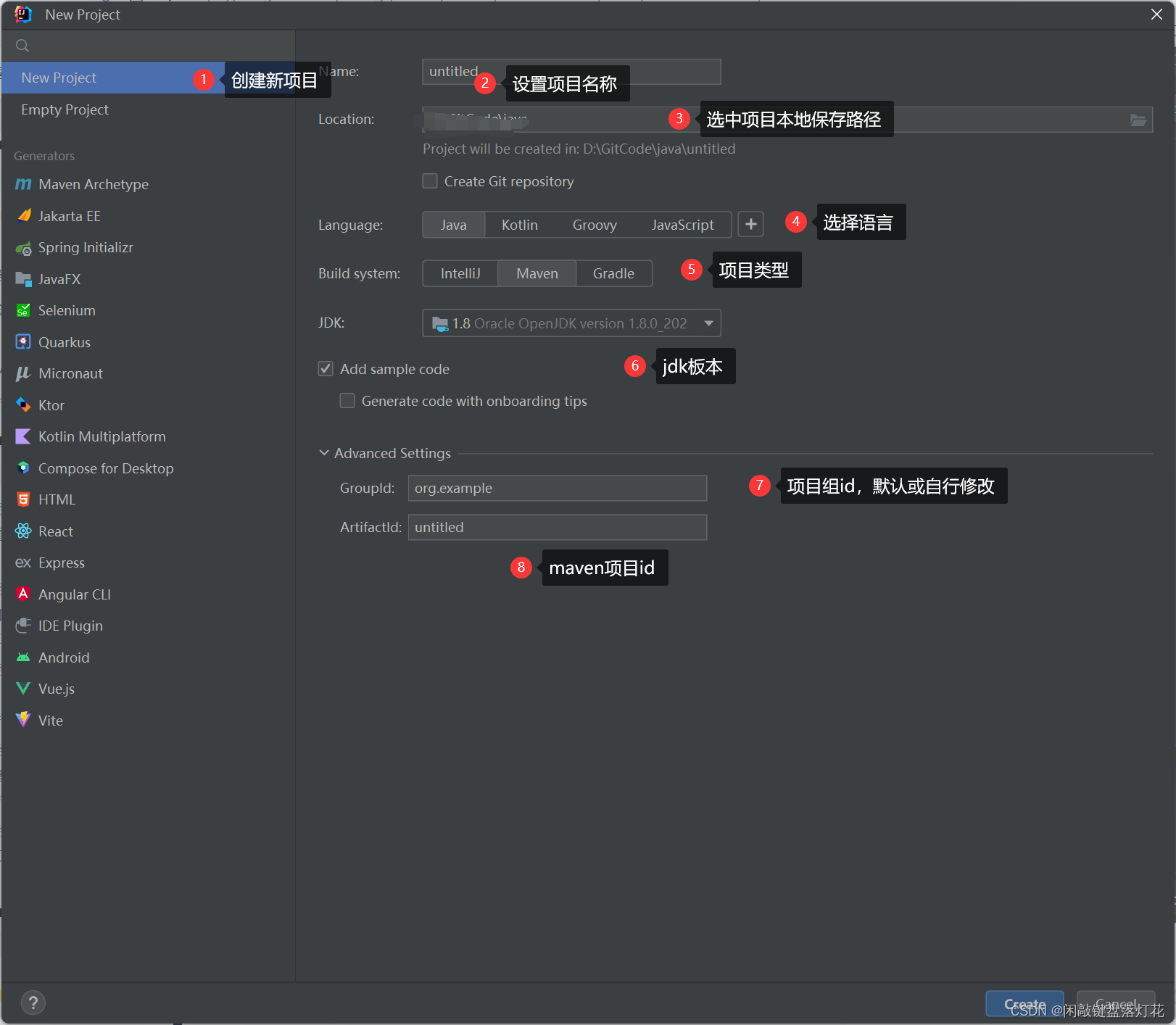Select the Spring Initializr list entry text
1176x1025 pixels.
pyautogui.click(x=86, y=248)
